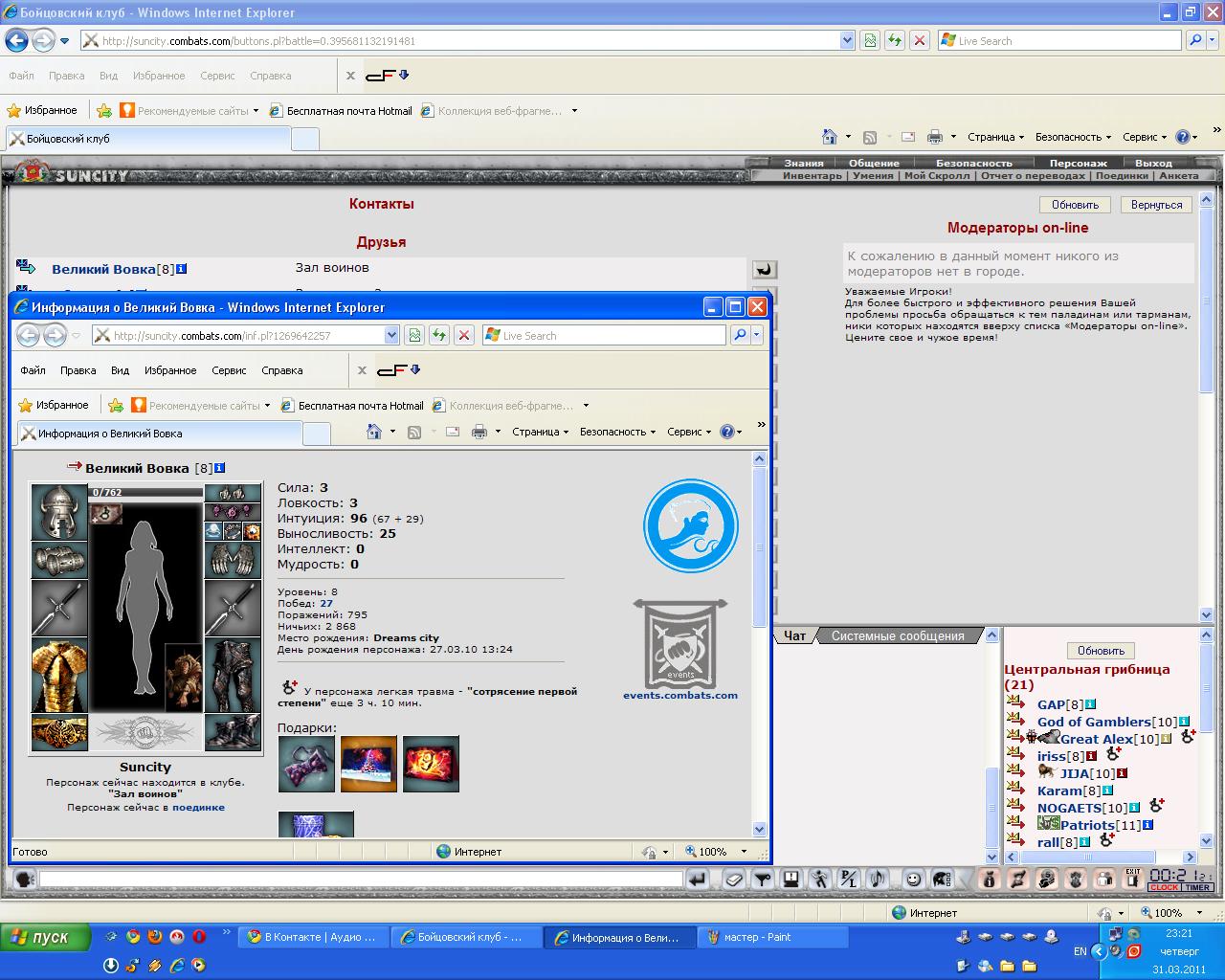Click the Обновить button above the player list

[x=1101, y=650]
